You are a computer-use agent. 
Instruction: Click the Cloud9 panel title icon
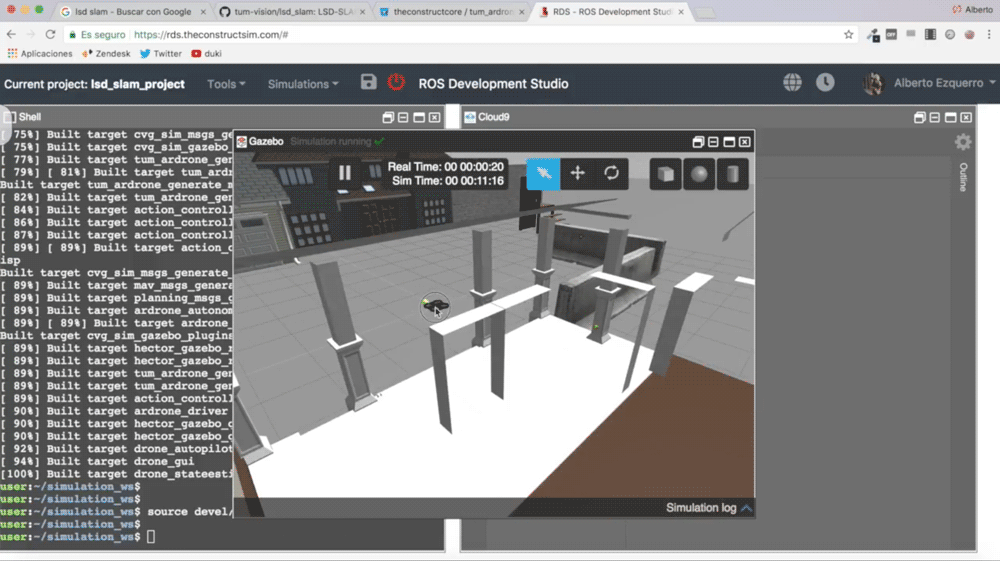[x=470, y=117]
